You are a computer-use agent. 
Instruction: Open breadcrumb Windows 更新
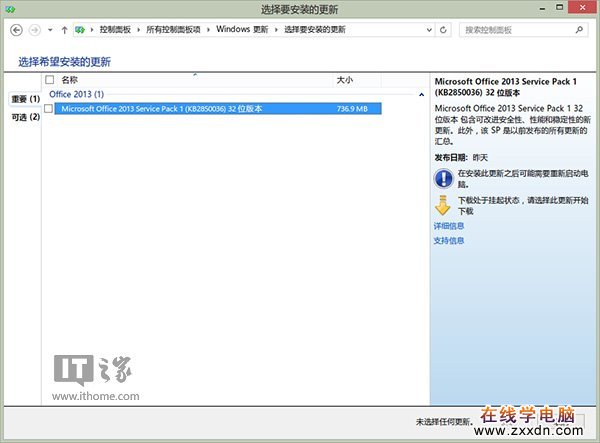tap(242, 29)
